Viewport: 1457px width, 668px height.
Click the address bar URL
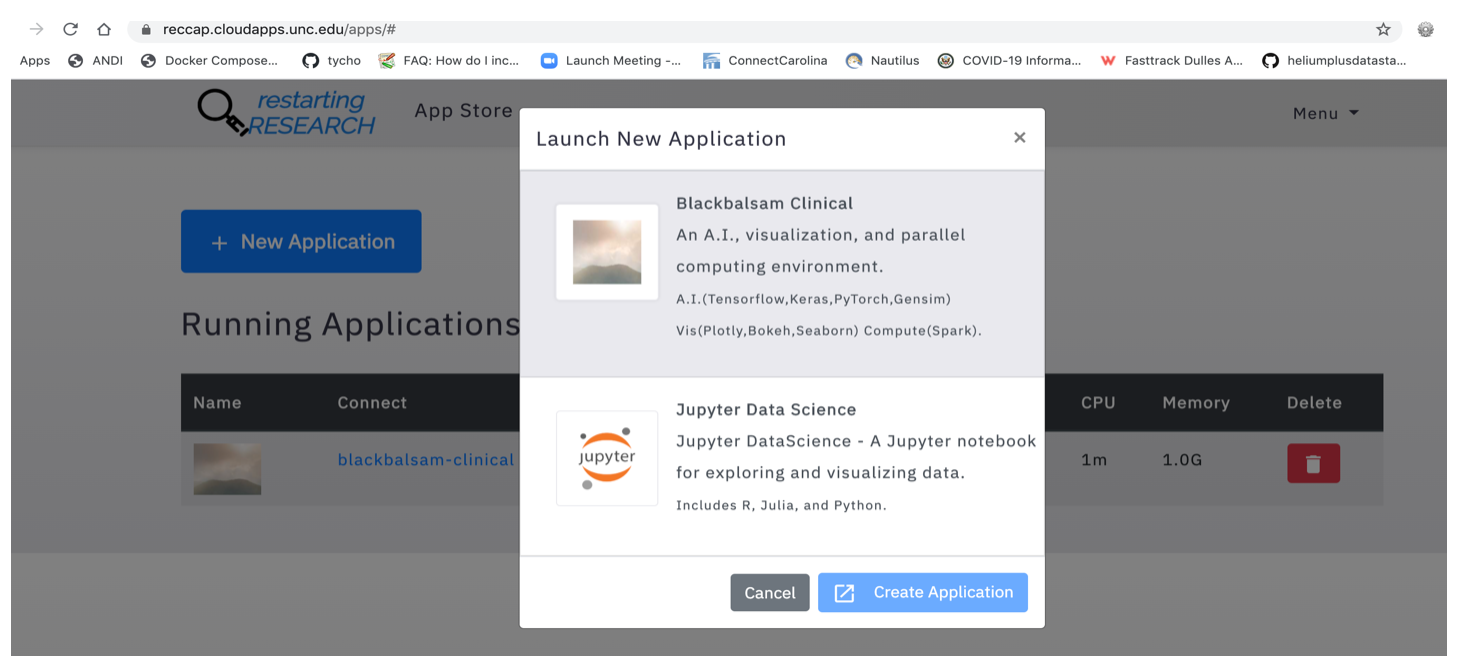coord(282,29)
